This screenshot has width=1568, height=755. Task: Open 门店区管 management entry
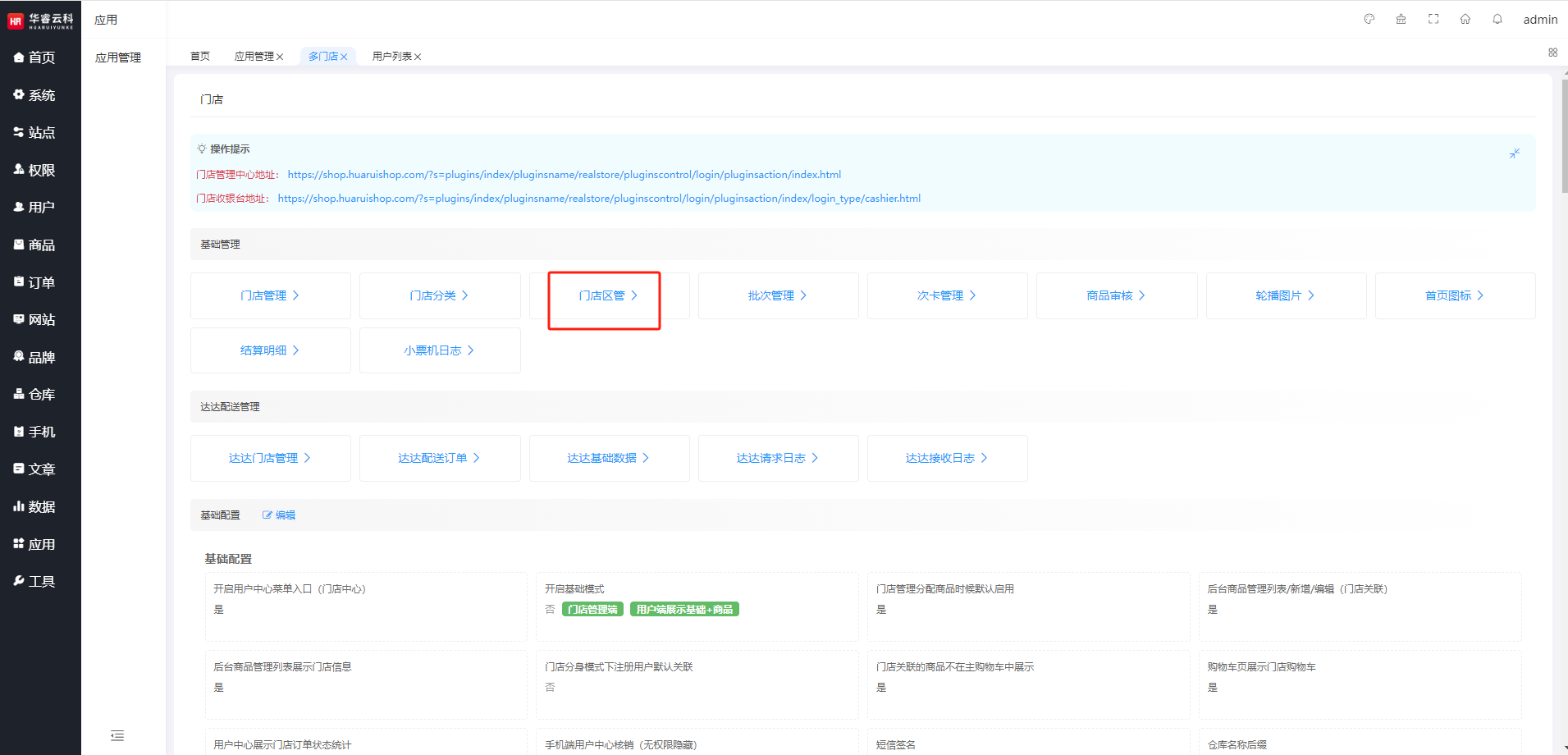(608, 295)
